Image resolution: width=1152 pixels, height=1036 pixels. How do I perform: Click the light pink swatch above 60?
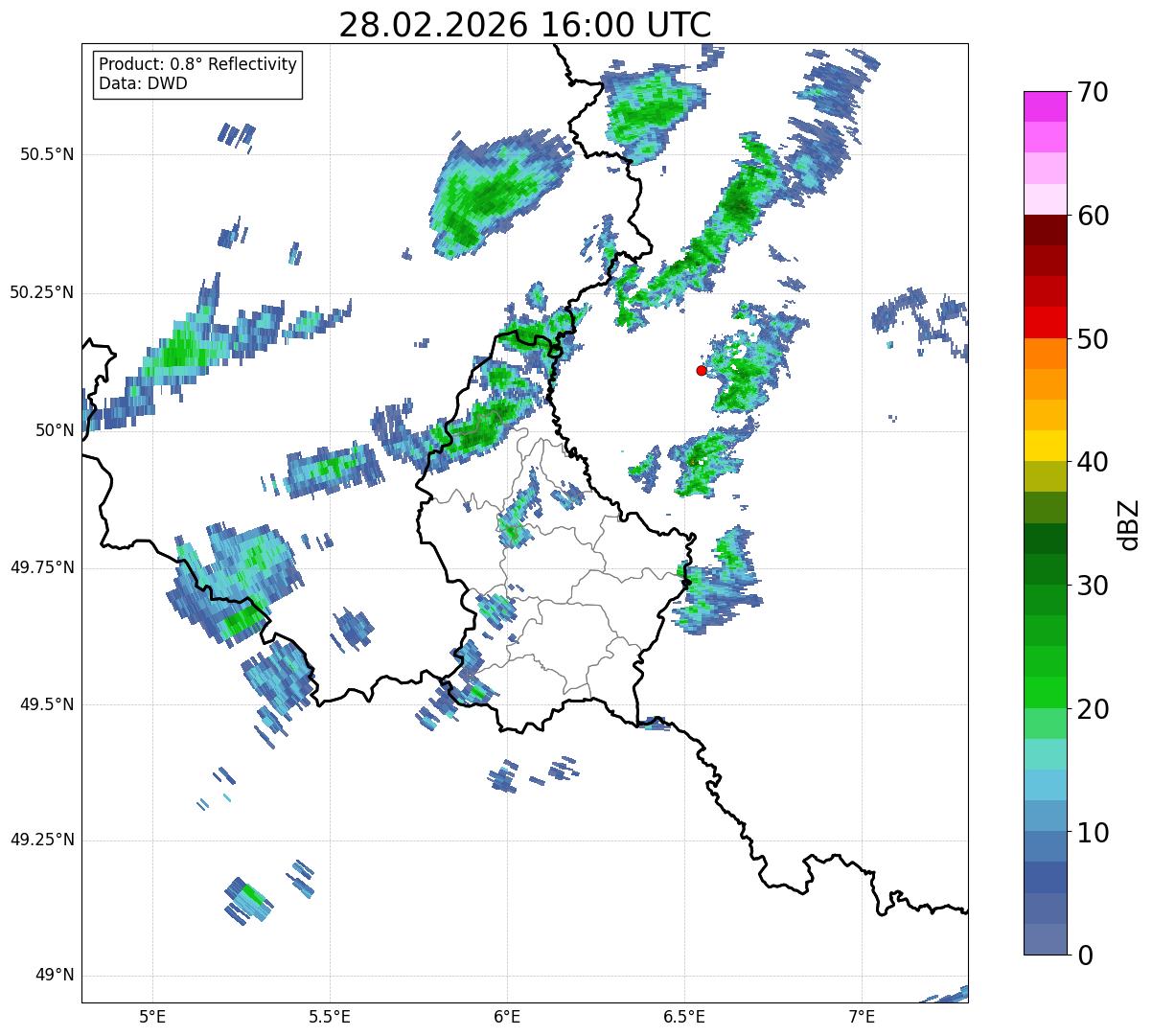pyautogui.click(x=1045, y=199)
